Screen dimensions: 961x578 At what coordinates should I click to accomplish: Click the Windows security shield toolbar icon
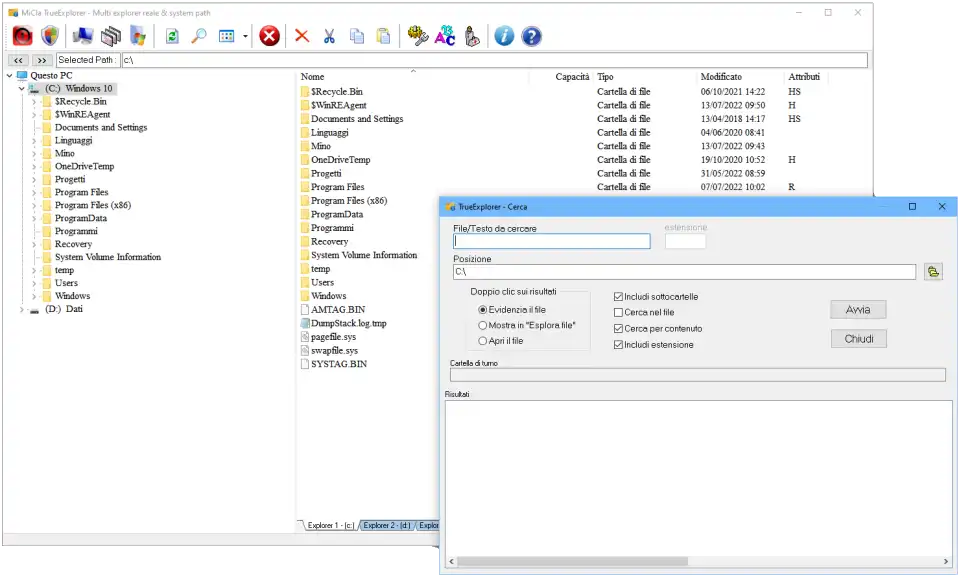click(50, 36)
